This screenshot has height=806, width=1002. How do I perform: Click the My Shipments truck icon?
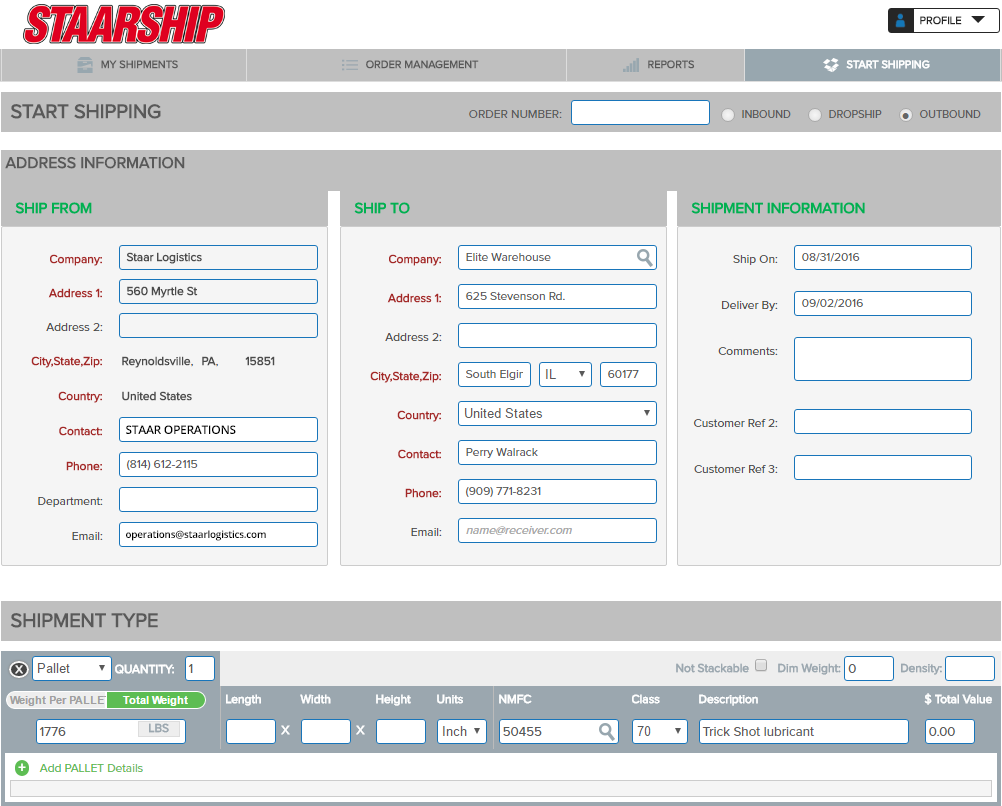click(85, 65)
